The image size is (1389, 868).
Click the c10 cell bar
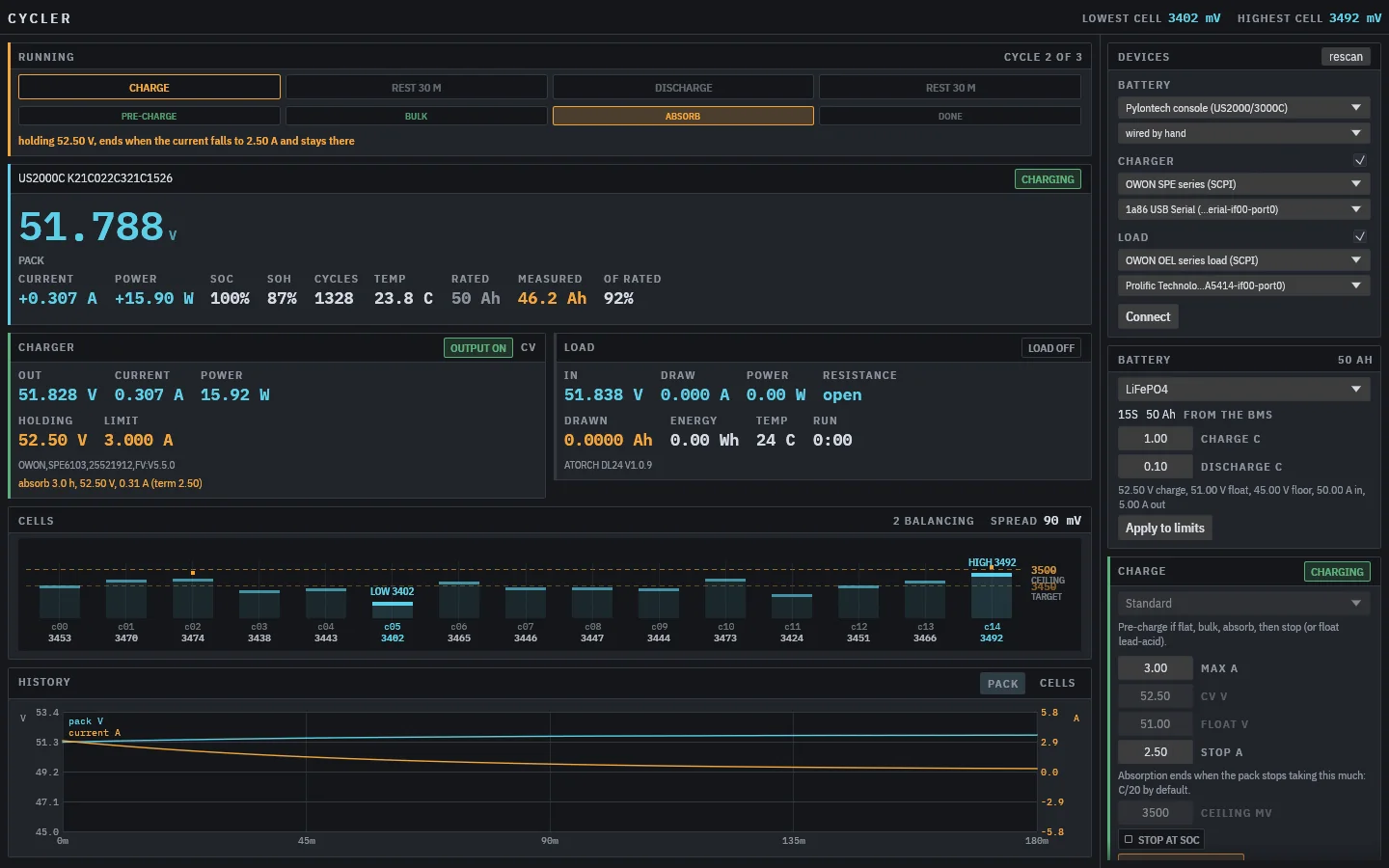pyautogui.click(x=725, y=598)
